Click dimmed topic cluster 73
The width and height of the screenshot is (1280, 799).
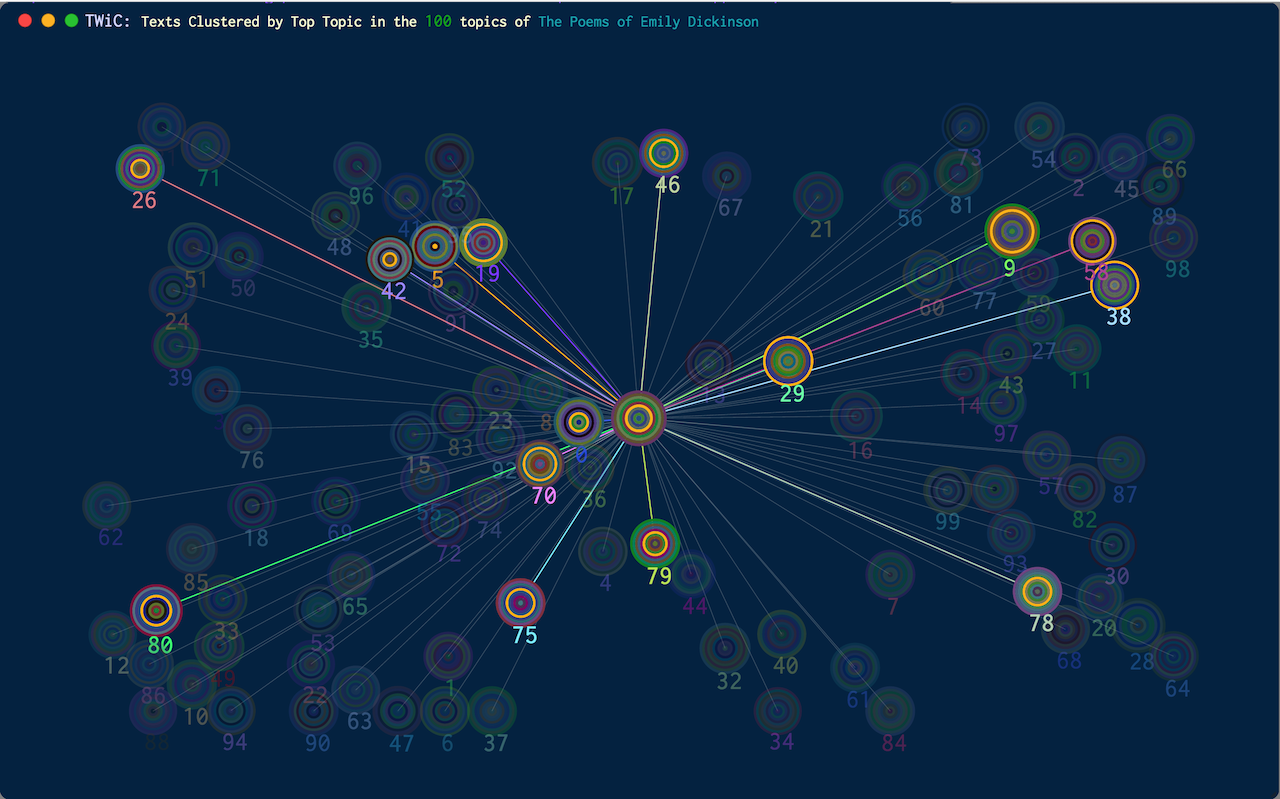(x=966, y=127)
